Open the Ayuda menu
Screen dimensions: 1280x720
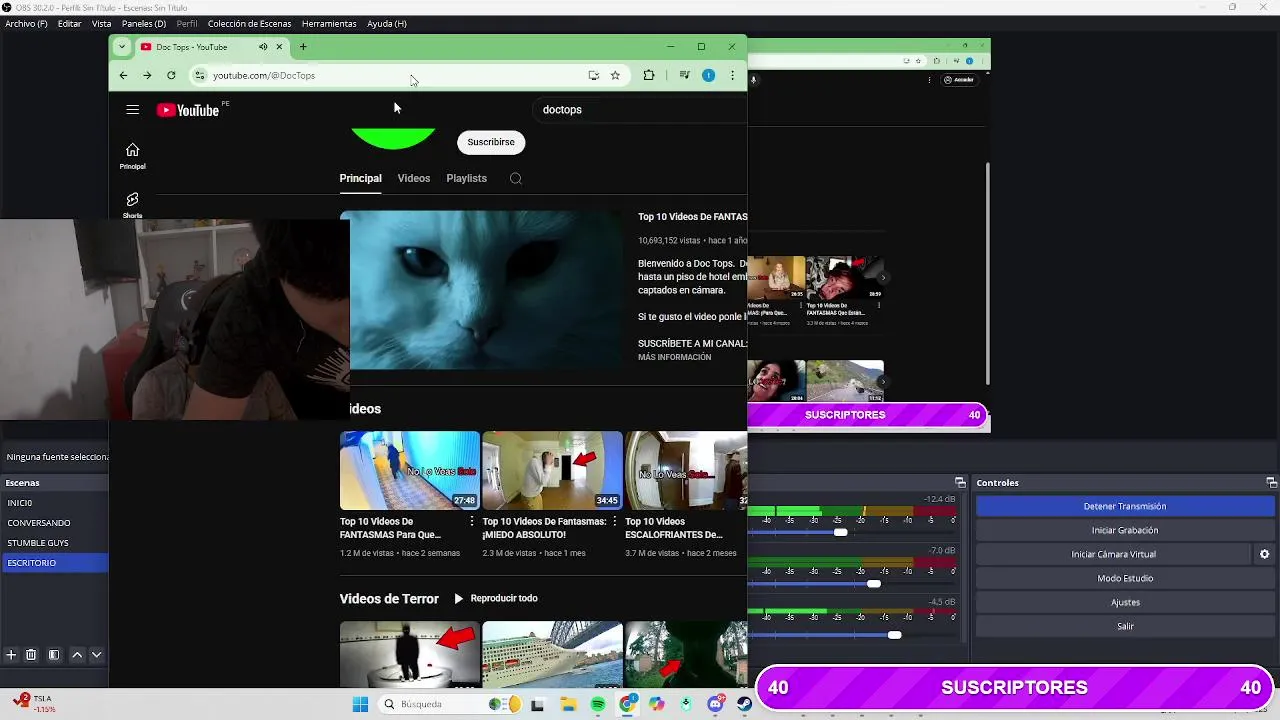tap(387, 23)
